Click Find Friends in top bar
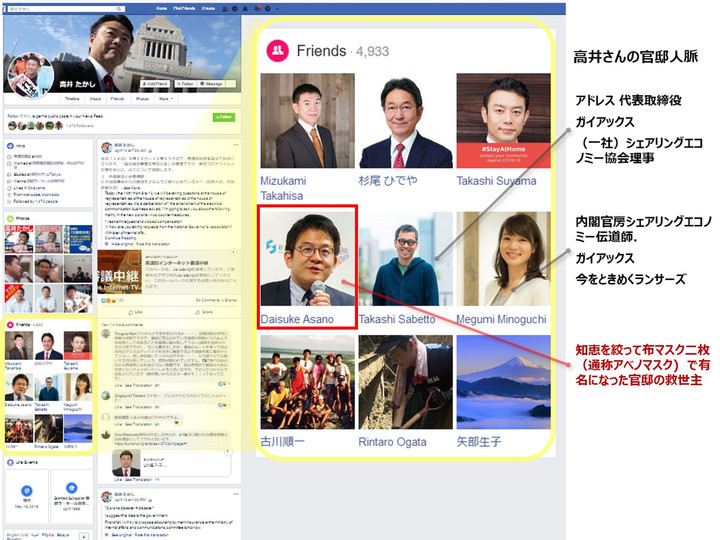 tap(184, 8)
